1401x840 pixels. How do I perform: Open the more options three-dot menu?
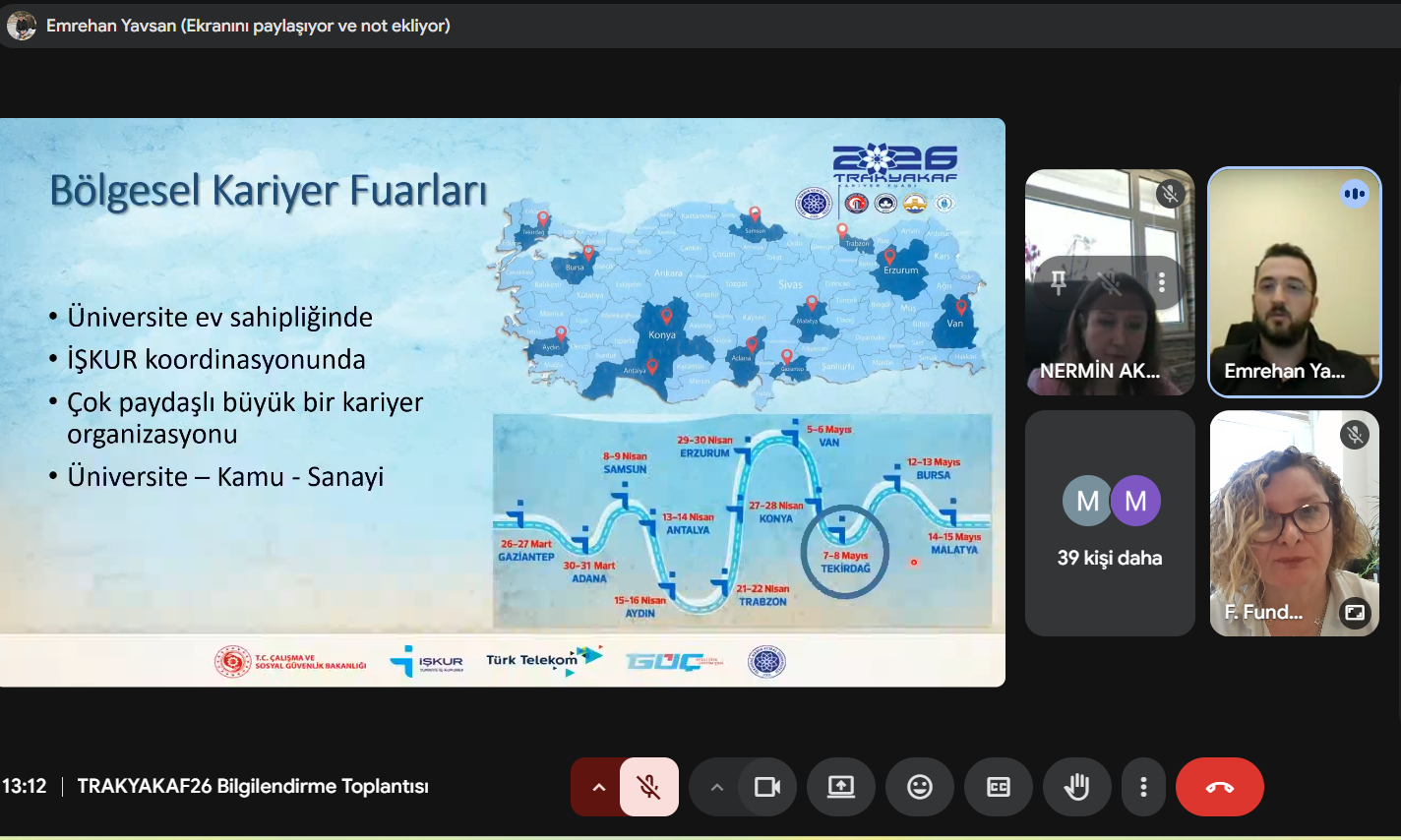[1143, 787]
